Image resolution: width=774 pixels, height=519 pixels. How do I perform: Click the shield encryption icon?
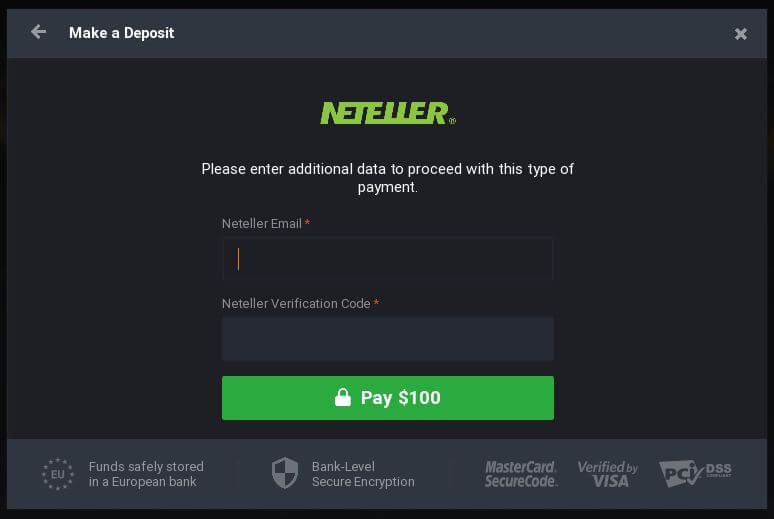tap(285, 473)
